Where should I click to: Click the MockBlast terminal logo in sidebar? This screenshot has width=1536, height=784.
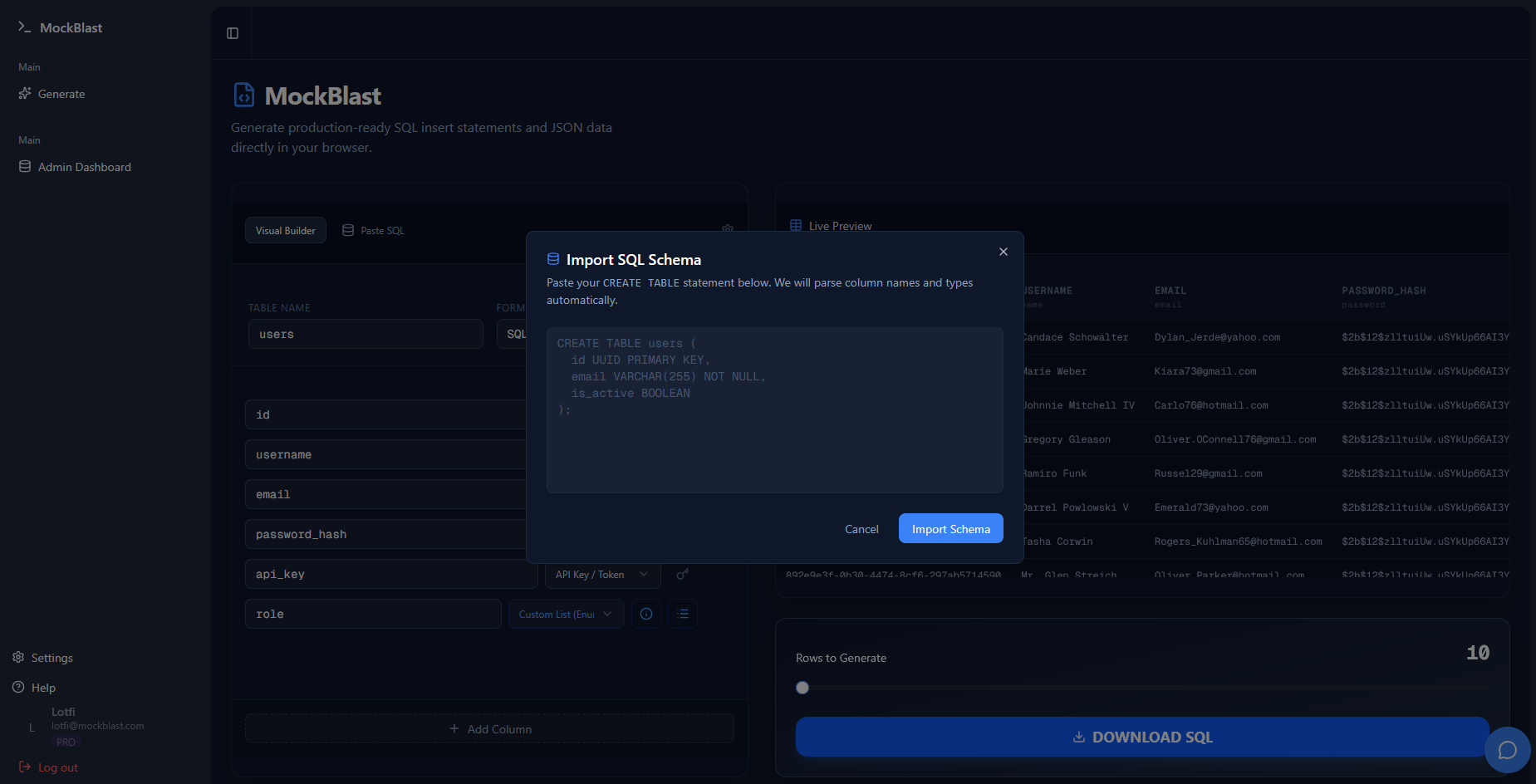coord(25,27)
